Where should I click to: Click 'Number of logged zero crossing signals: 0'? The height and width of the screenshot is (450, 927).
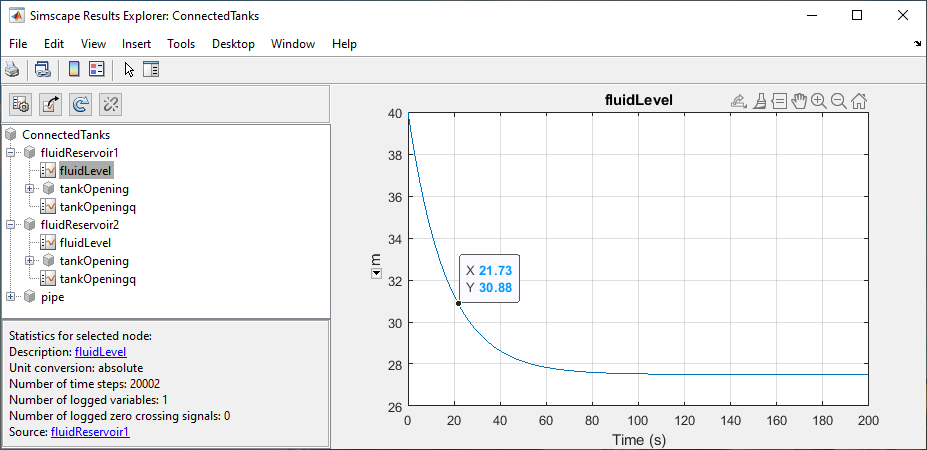[x=119, y=416]
